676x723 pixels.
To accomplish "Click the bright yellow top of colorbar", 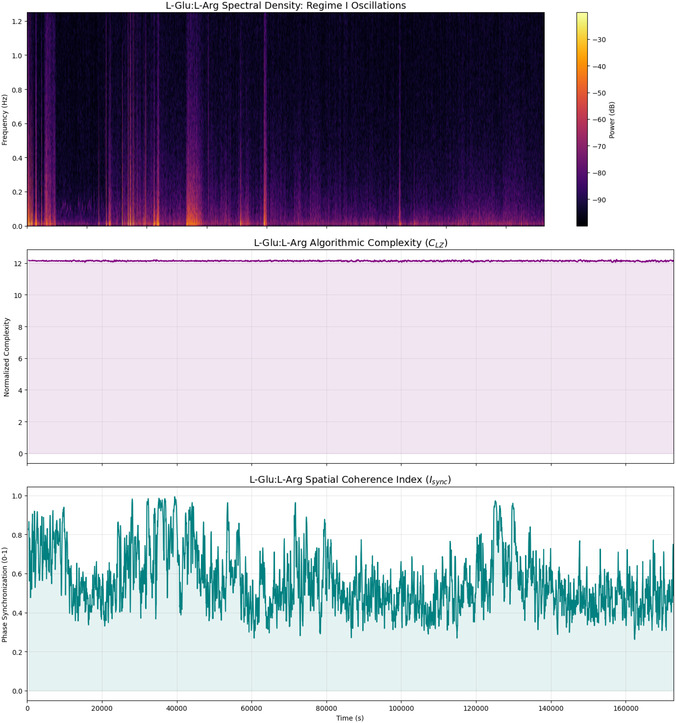I will point(582,16).
